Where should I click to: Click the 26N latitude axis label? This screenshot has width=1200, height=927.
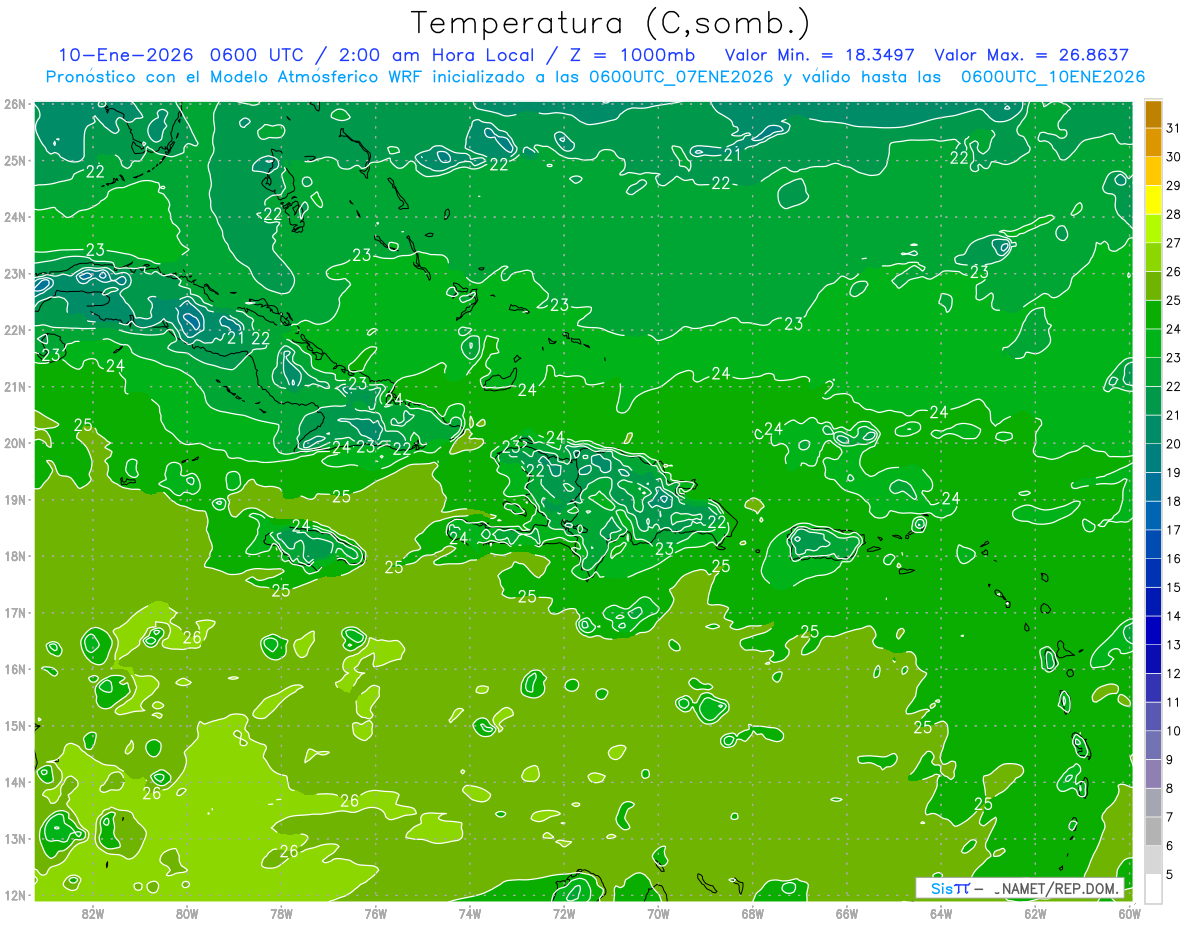(x=15, y=104)
